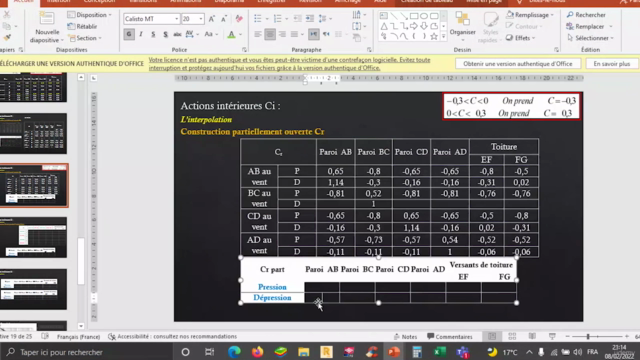Toggle underline formatting
This screenshot has height=360, width=640.
153,34
